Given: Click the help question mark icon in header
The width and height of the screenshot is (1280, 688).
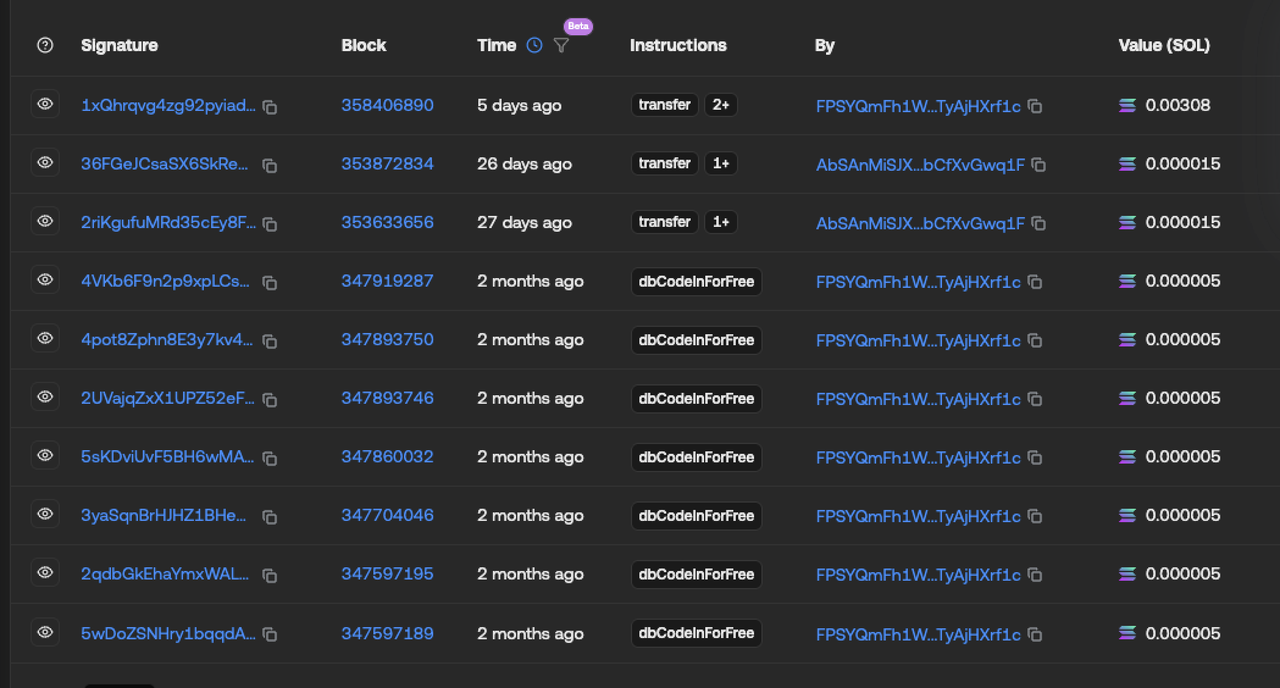Looking at the screenshot, I should pyautogui.click(x=44, y=45).
